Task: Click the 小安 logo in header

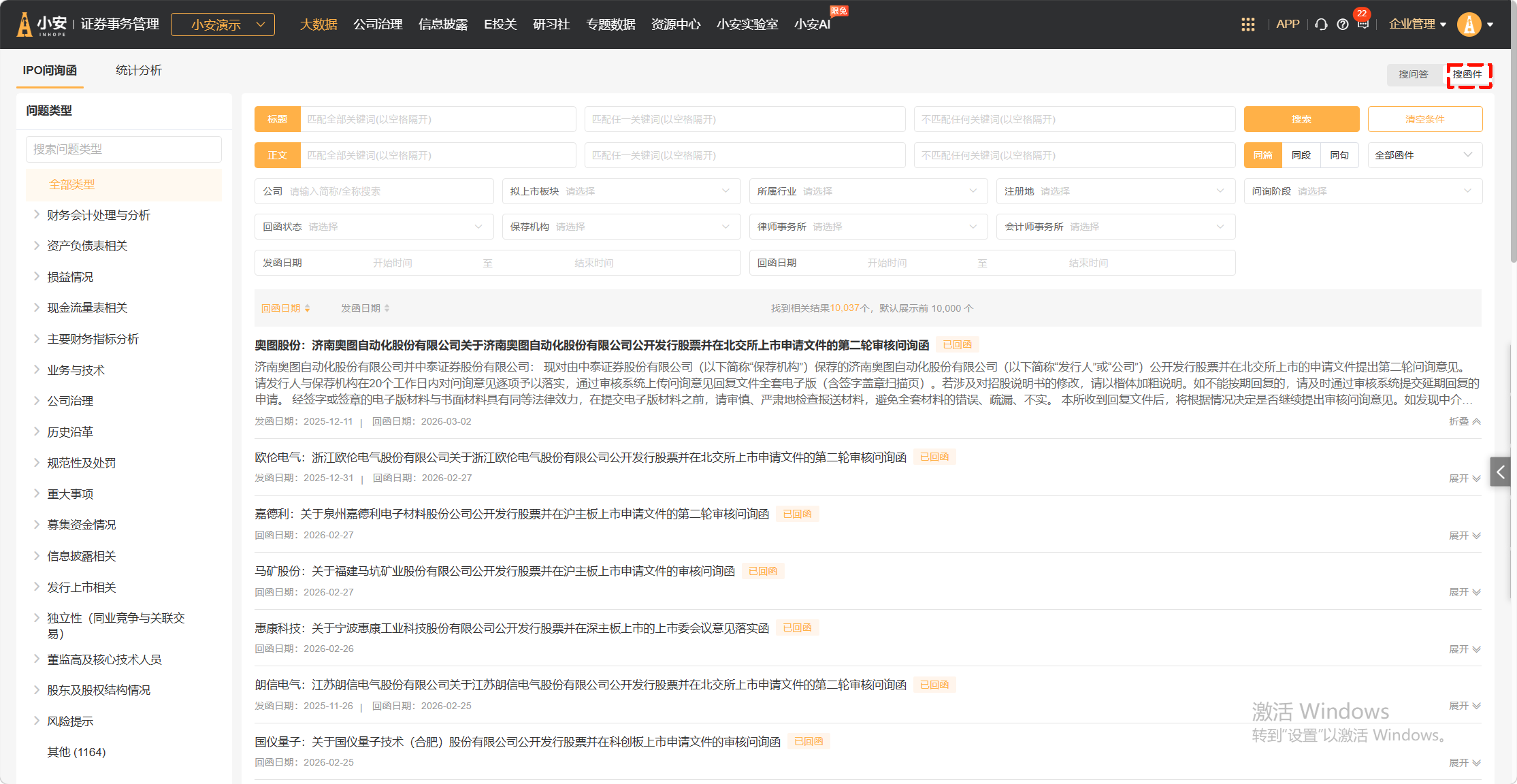Action: 42,24
